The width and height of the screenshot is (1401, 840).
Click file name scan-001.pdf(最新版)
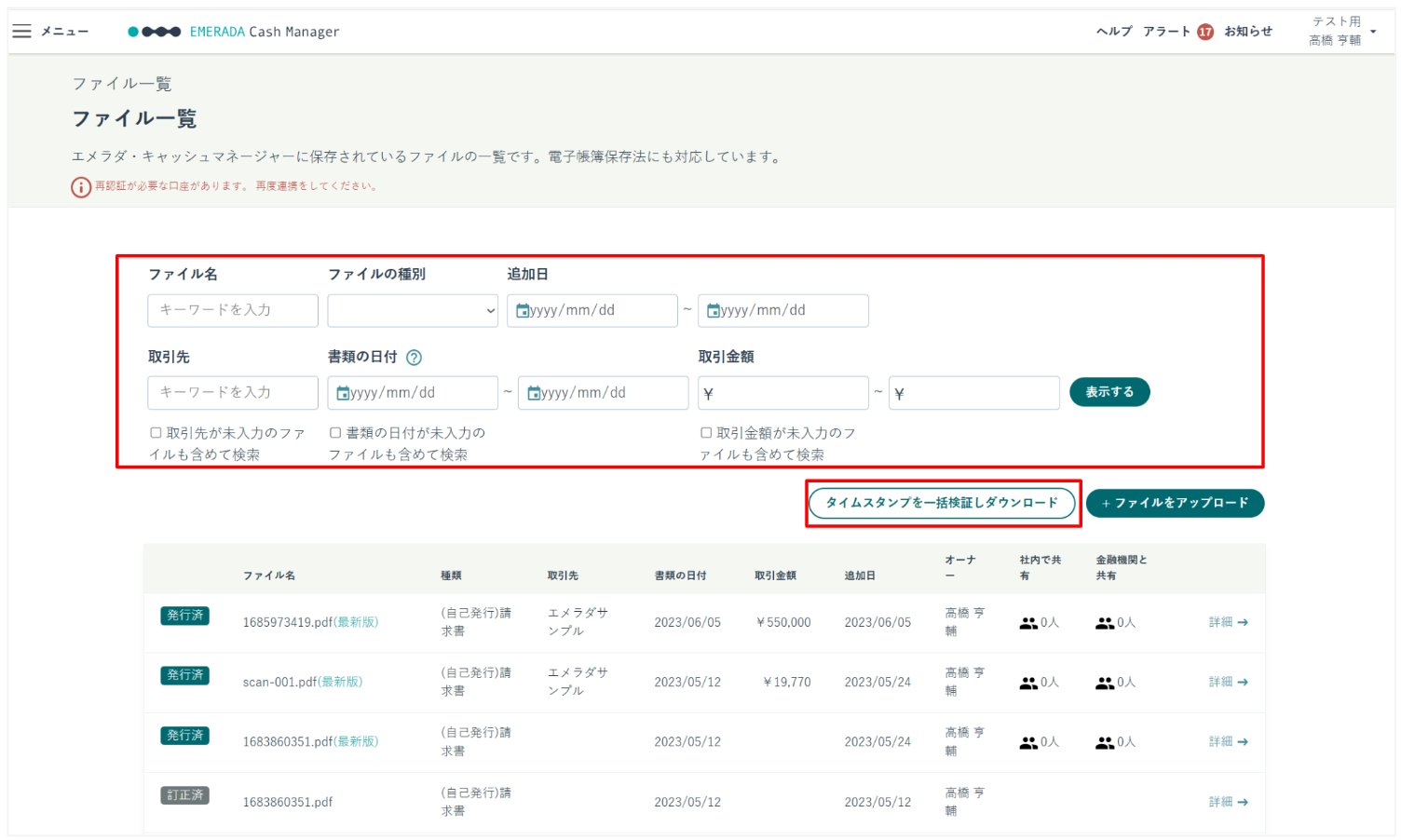coord(303,682)
